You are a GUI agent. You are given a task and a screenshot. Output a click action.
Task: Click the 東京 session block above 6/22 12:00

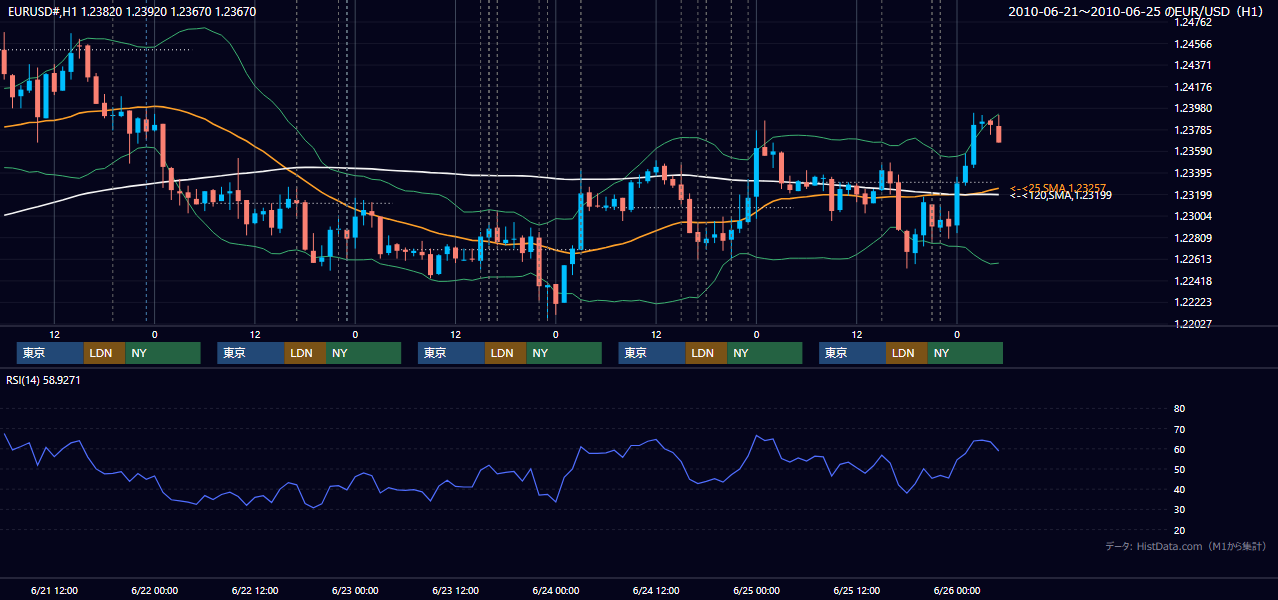pos(251,353)
